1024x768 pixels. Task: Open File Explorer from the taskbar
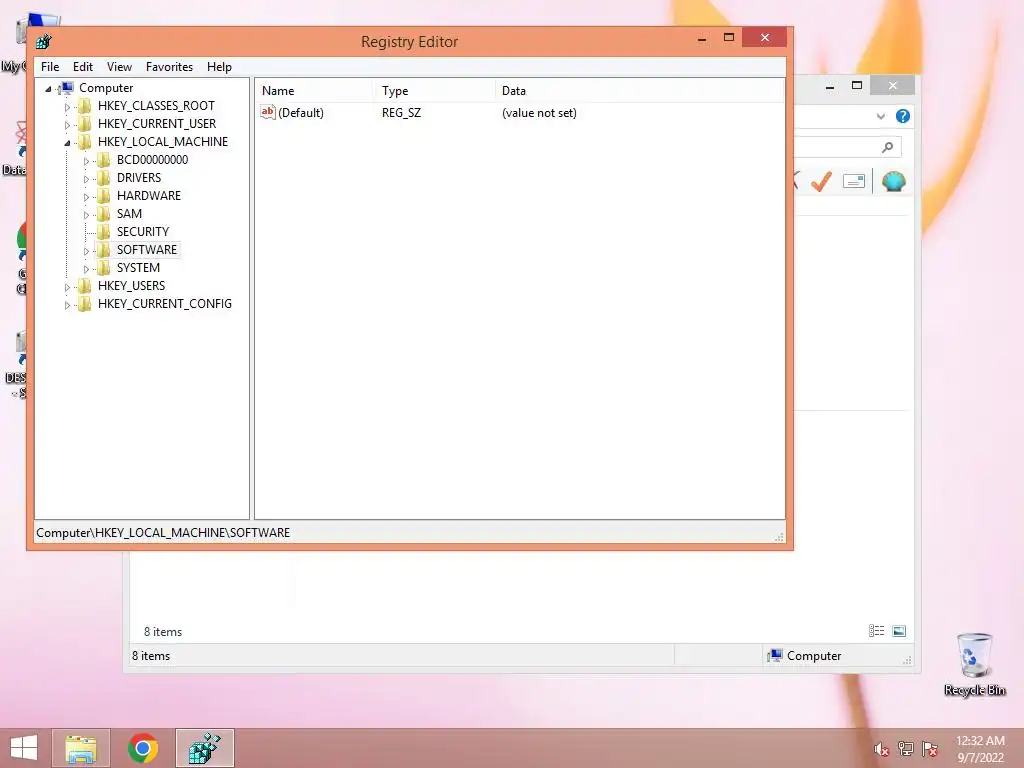click(81, 748)
